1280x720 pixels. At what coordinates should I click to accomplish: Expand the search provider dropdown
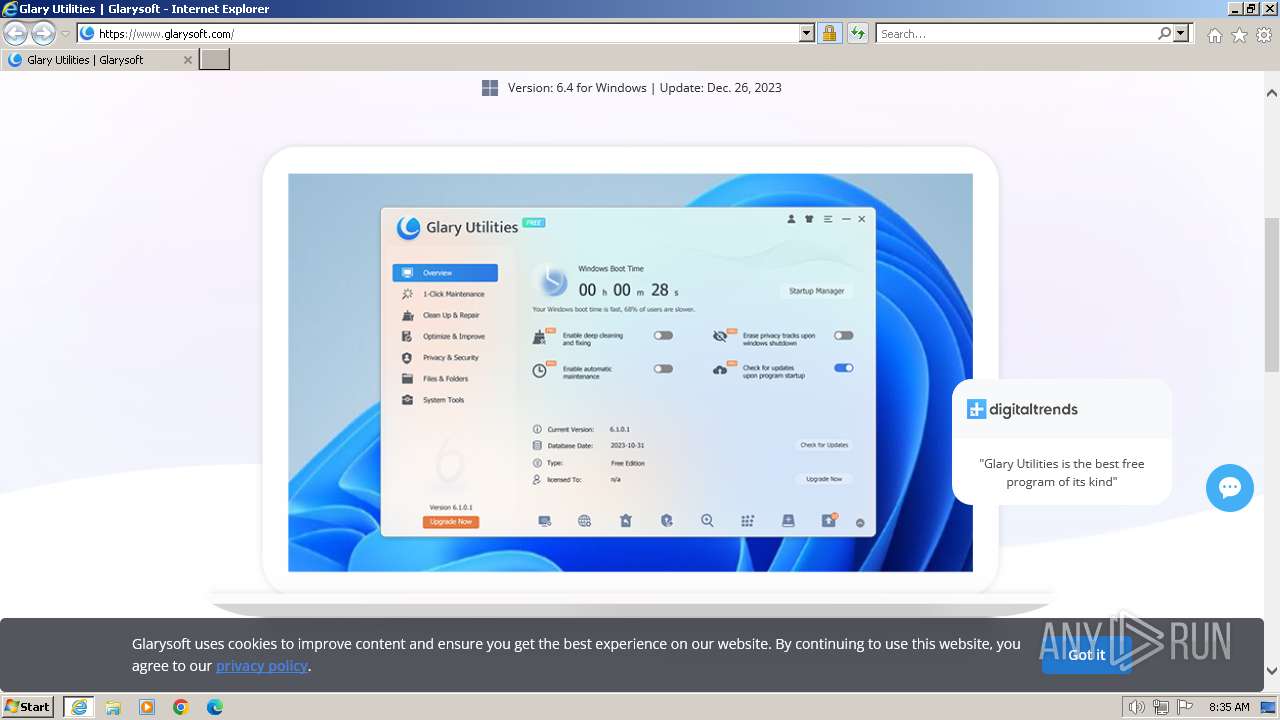[x=1181, y=33]
